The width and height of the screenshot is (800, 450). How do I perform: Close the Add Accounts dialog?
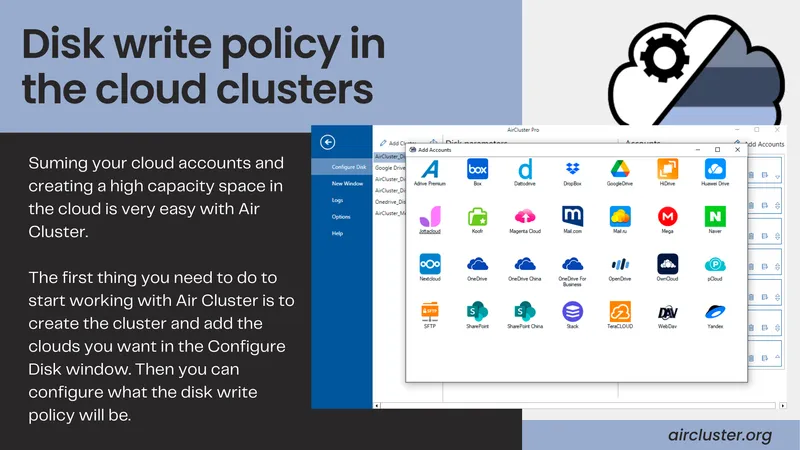coord(737,149)
